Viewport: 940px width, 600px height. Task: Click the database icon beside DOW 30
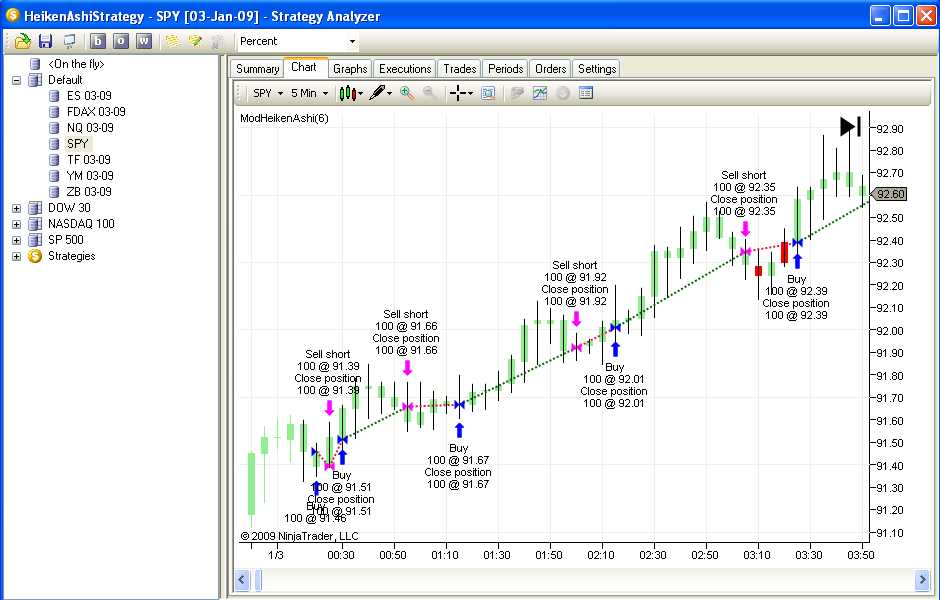35,208
